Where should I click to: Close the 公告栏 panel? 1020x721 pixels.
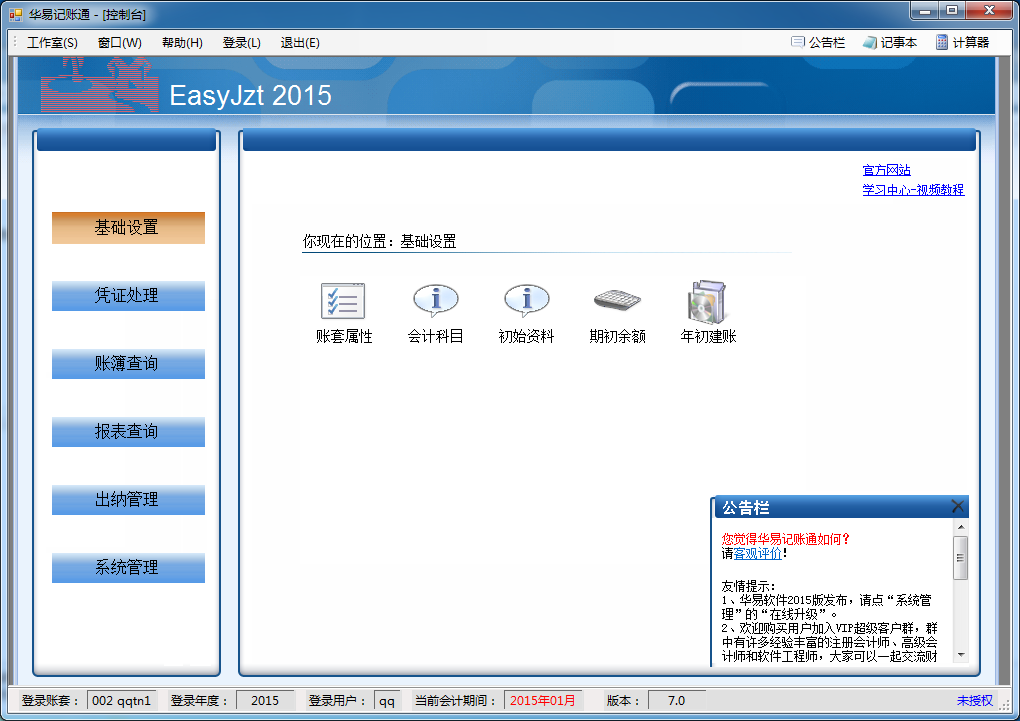[x=957, y=507]
